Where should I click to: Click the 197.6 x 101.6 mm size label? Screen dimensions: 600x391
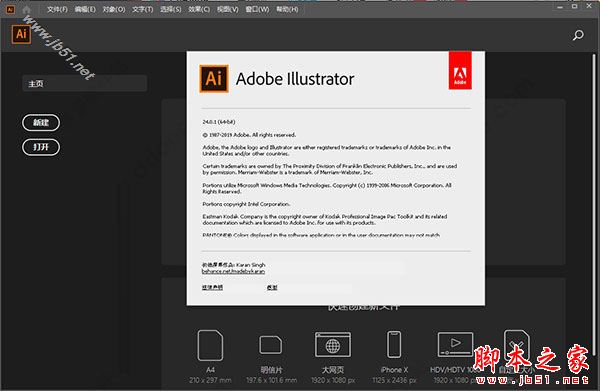coord(271,380)
